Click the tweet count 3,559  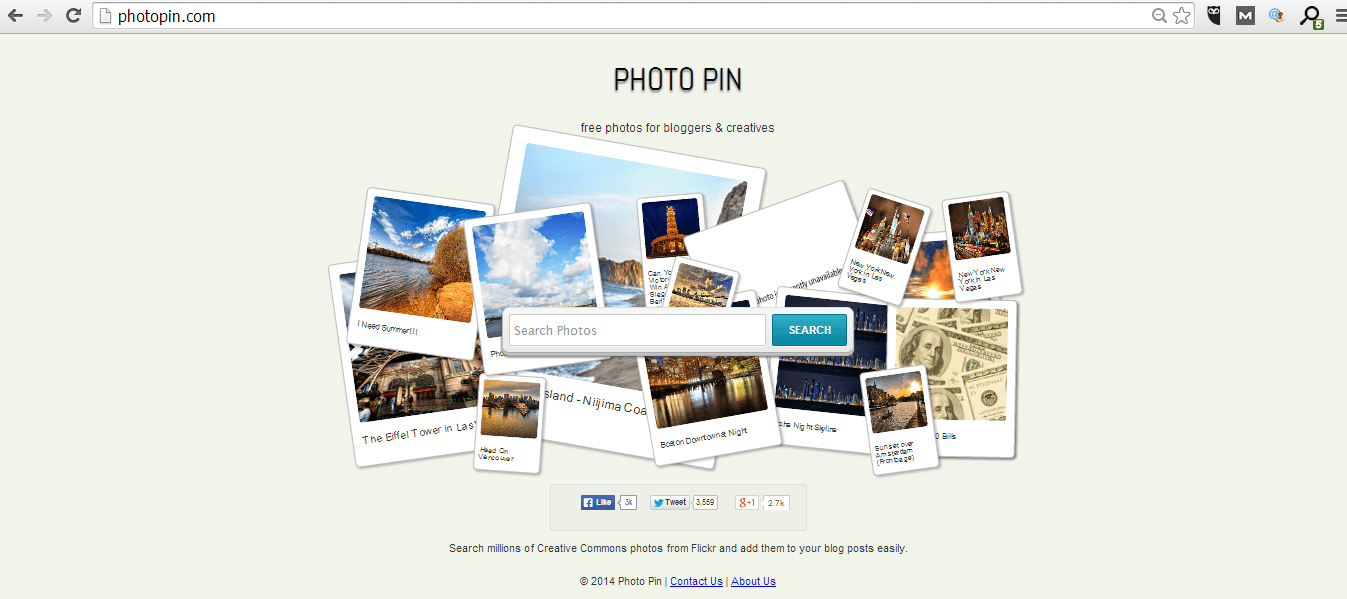705,502
